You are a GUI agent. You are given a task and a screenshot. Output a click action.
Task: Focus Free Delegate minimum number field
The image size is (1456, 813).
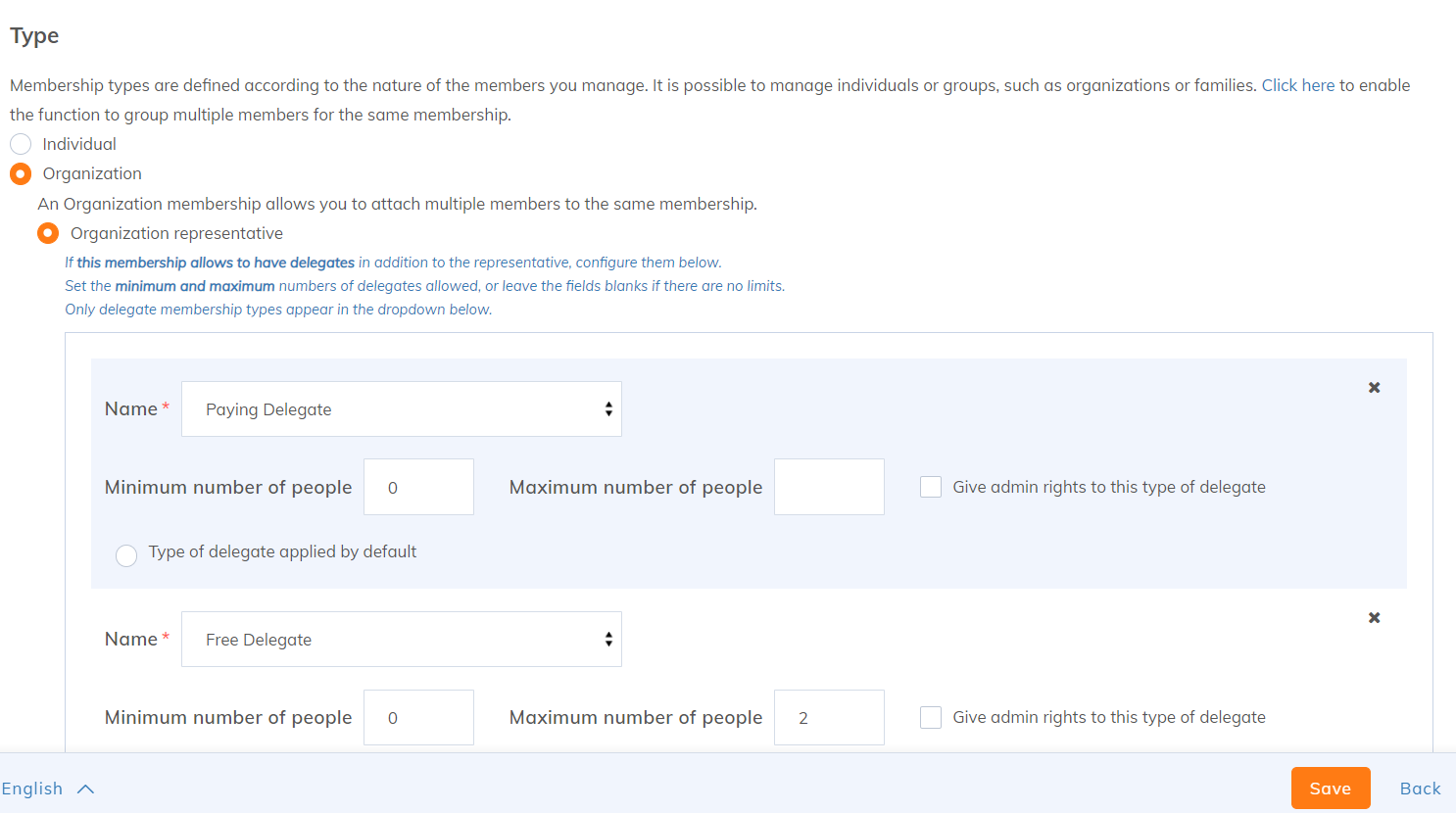(x=418, y=717)
